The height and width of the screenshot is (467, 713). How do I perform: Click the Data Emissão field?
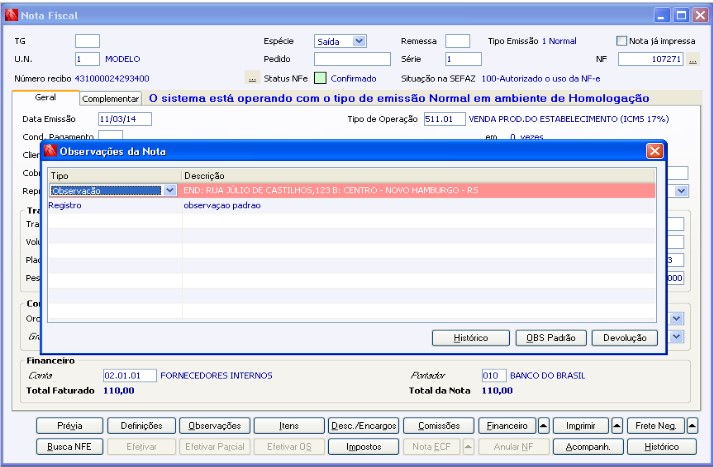pyautogui.click(x=125, y=119)
